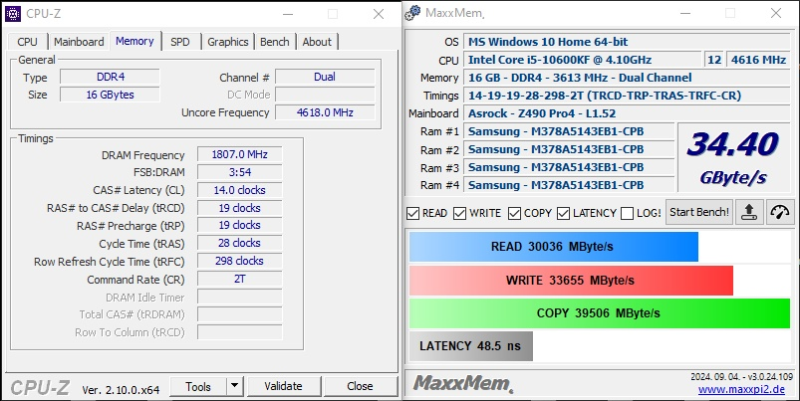Viewport: 800px width, 401px height.
Task: Click the red WRITE 33655 MByte/s bar
Action: [571, 280]
